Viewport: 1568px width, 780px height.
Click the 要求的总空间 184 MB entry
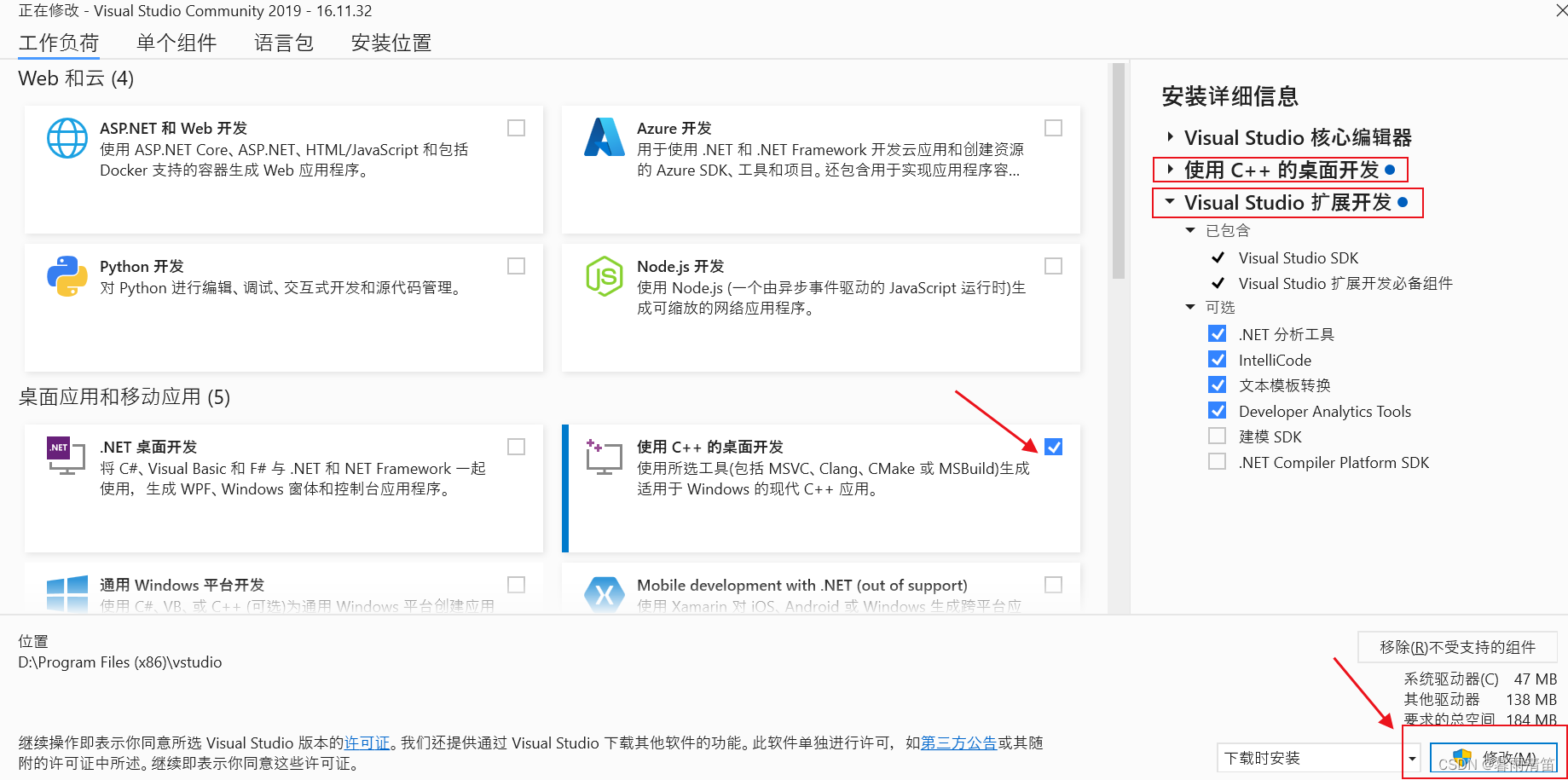click(1480, 719)
